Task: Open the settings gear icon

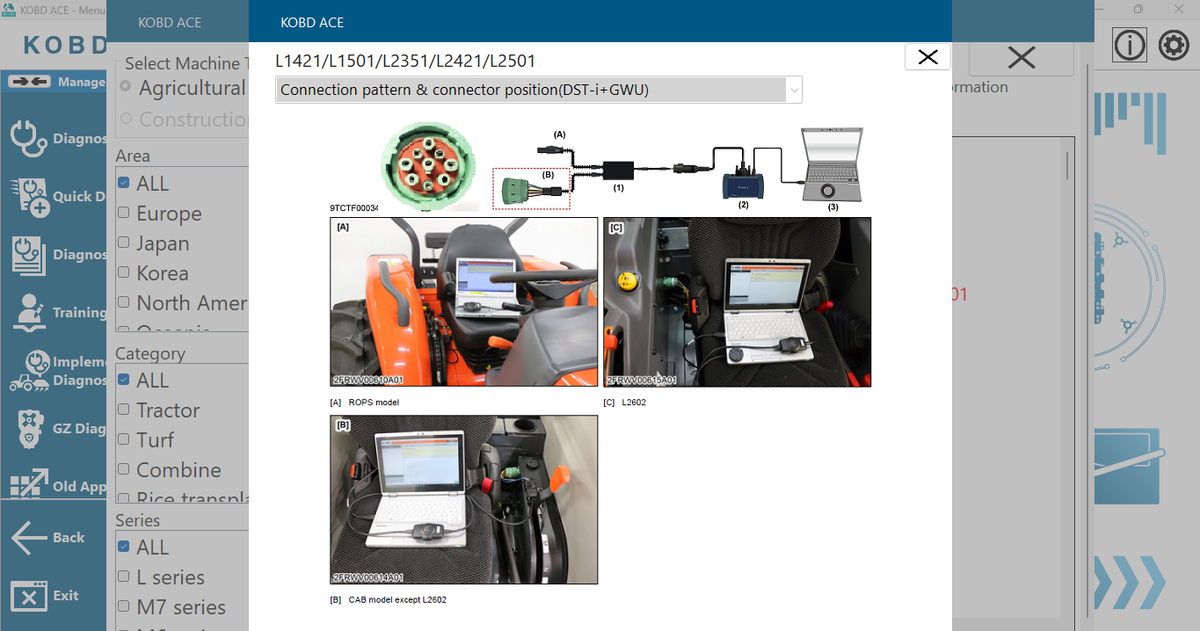Action: (1173, 45)
